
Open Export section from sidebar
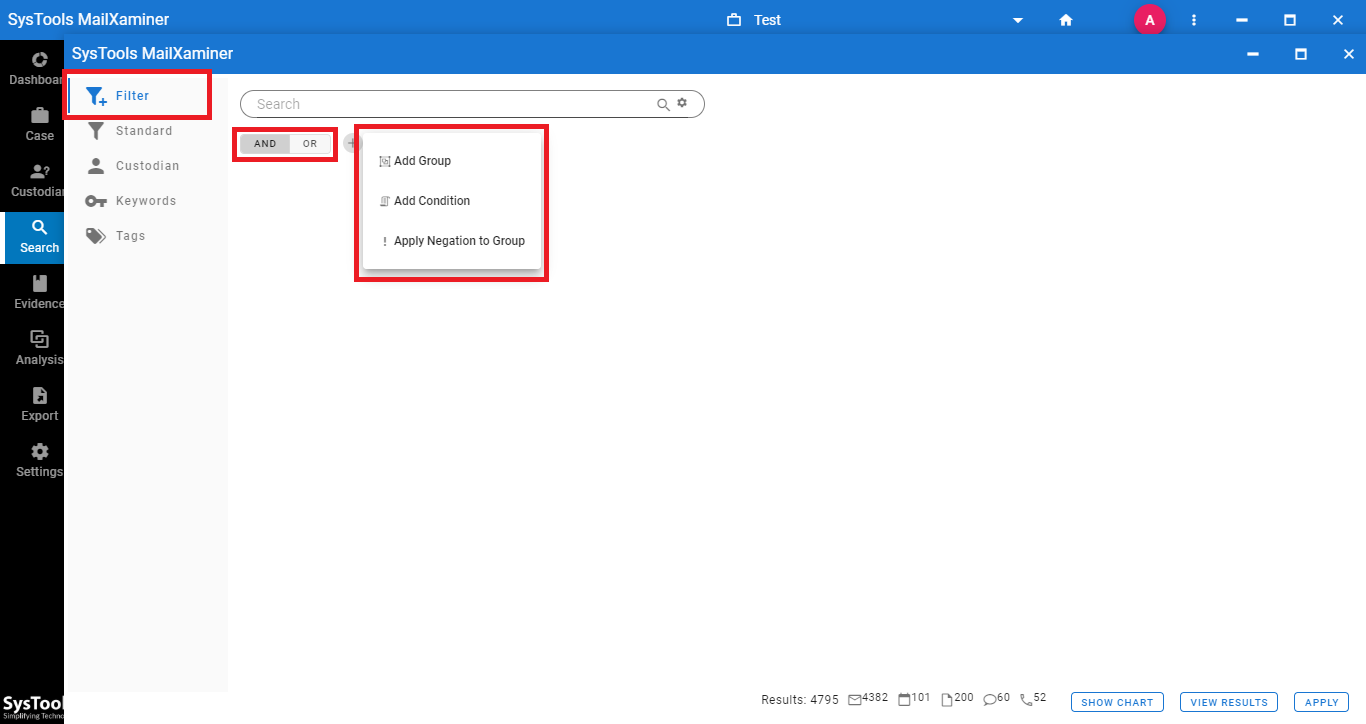39,404
